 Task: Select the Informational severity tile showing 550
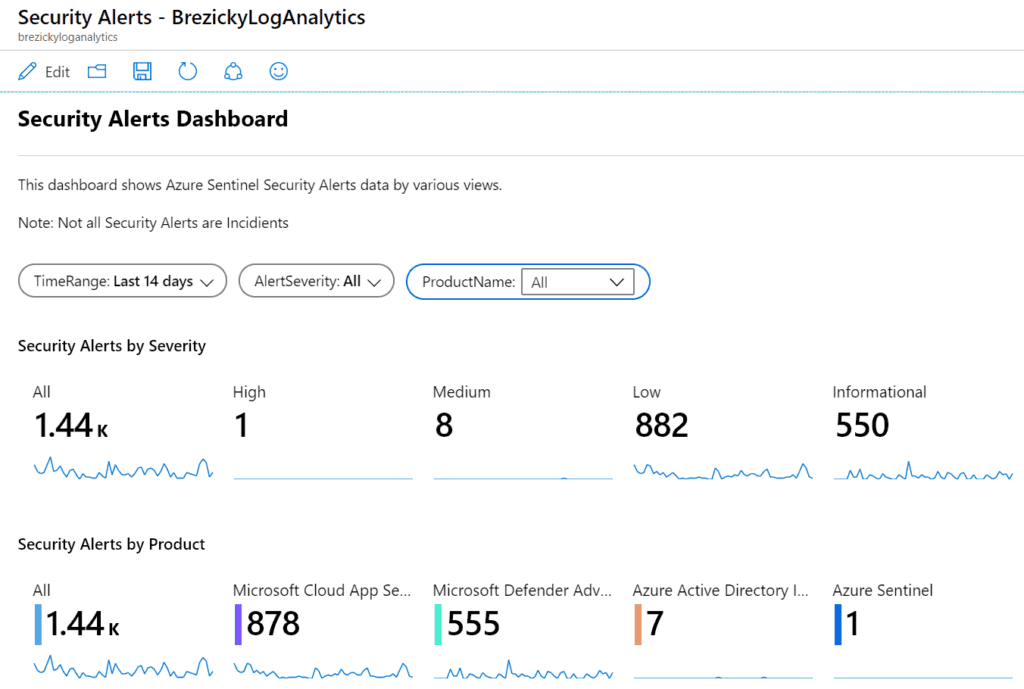923,432
